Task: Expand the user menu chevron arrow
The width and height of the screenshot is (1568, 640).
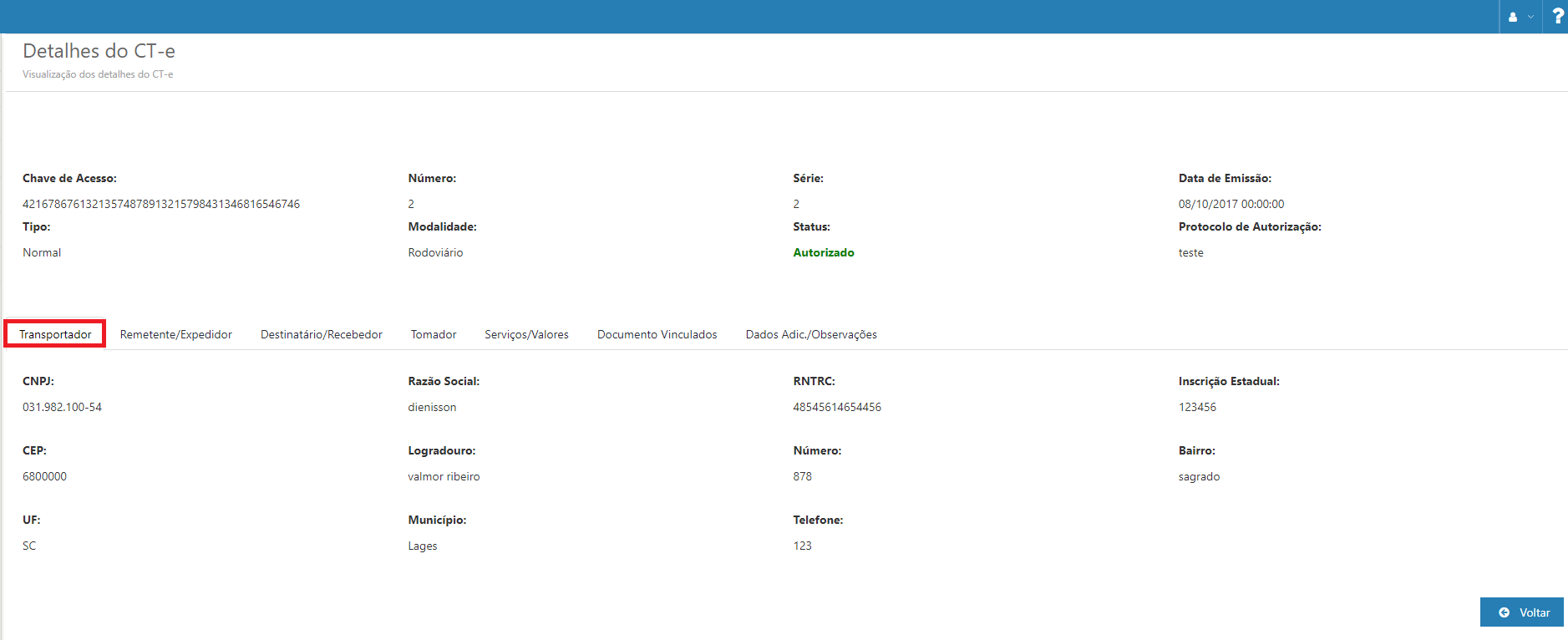Action: coord(1530,17)
